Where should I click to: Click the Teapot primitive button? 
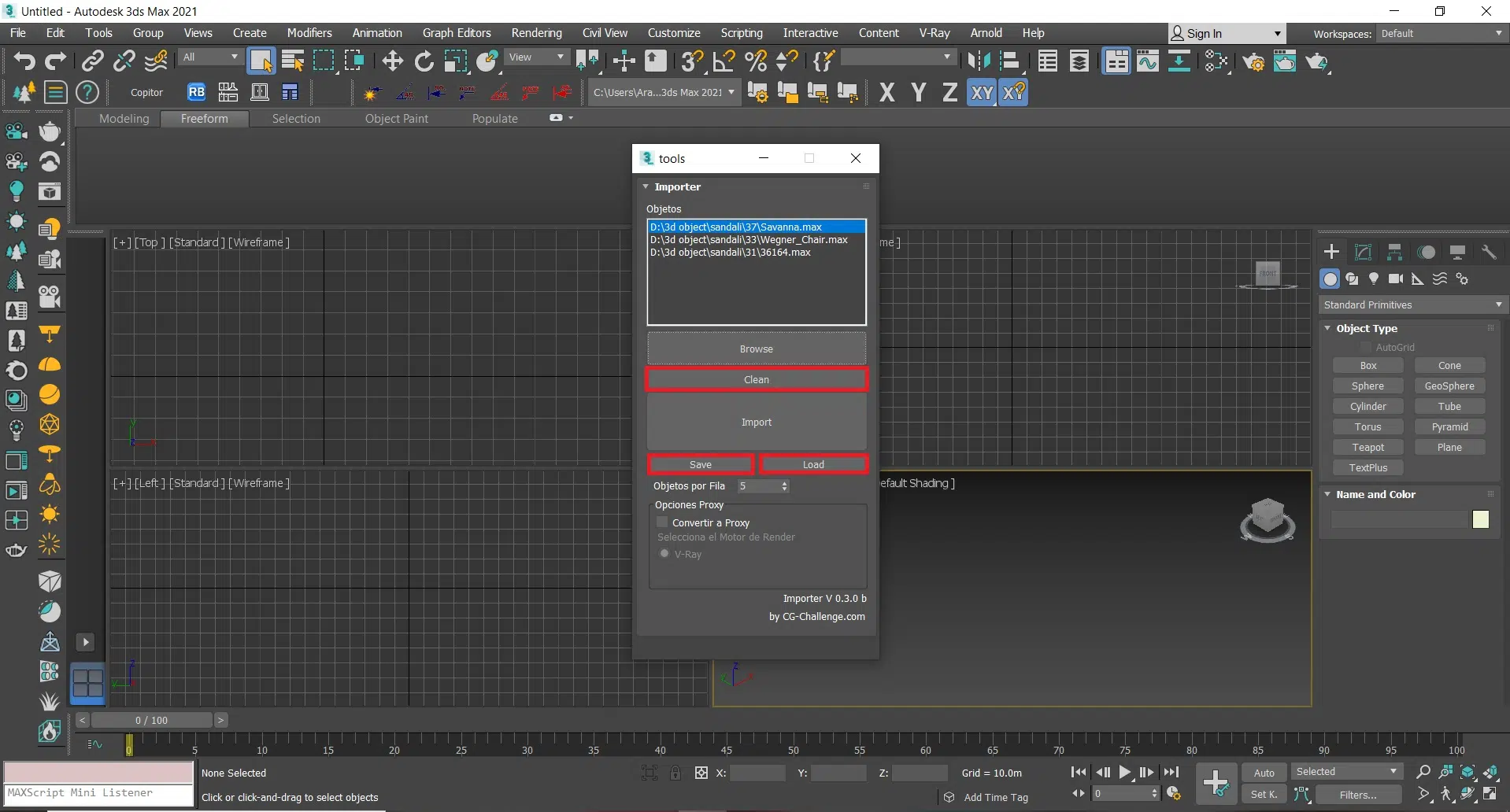click(x=1368, y=448)
